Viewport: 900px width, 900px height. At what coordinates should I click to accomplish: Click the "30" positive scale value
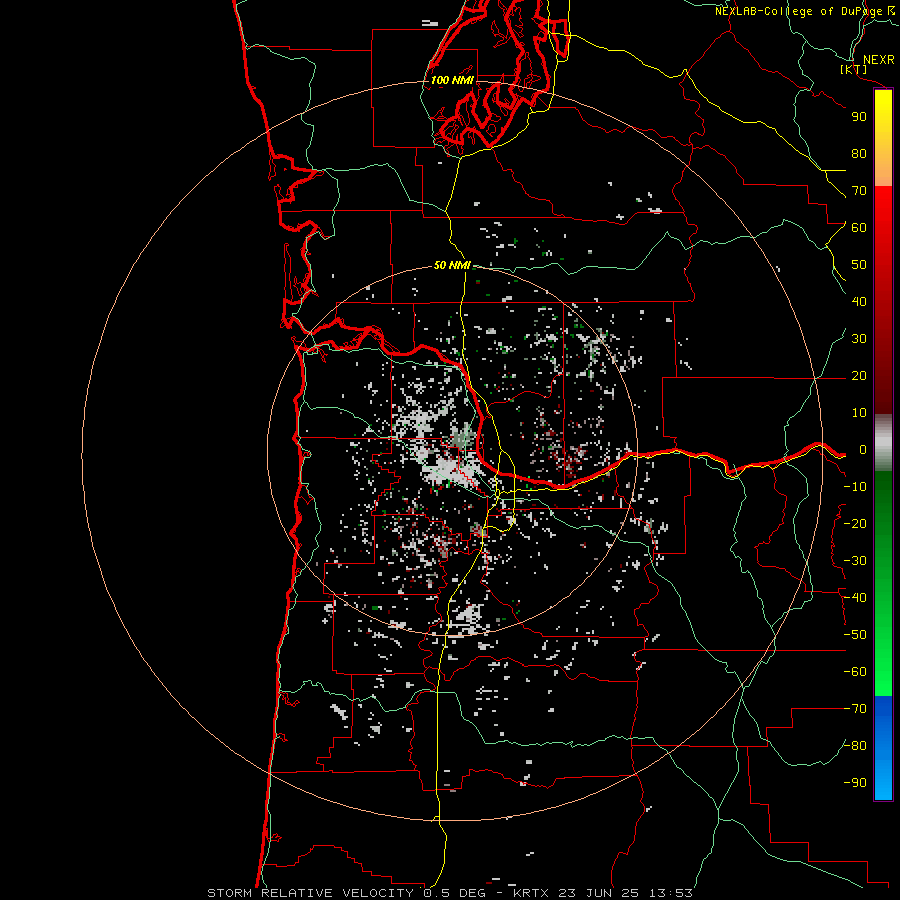859,339
